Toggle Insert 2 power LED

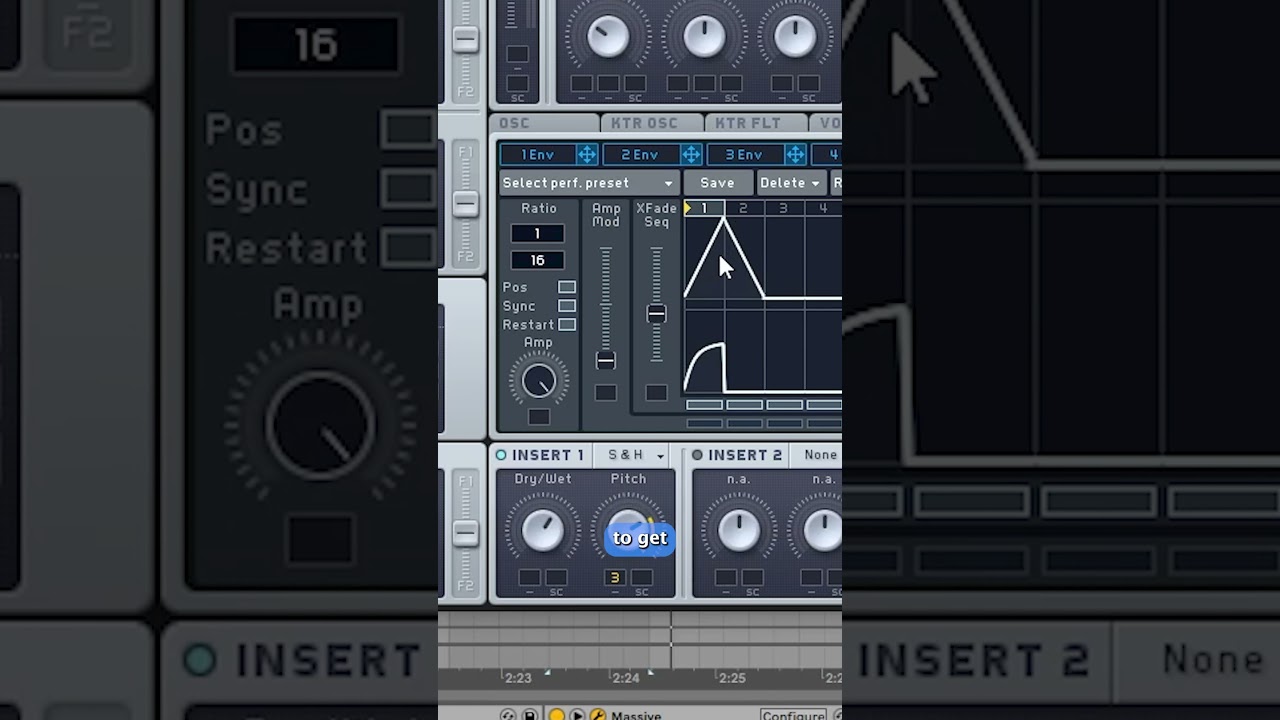pos(697,455)
